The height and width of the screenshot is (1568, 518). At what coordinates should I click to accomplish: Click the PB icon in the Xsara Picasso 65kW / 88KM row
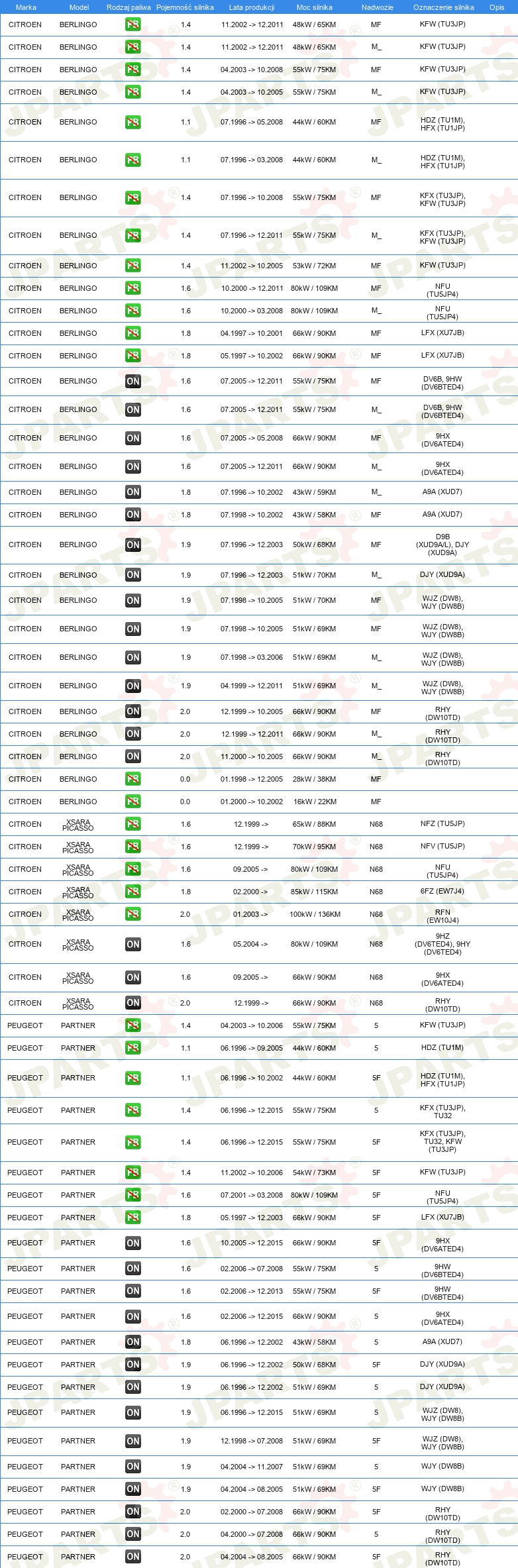click(x=133, y=824)
